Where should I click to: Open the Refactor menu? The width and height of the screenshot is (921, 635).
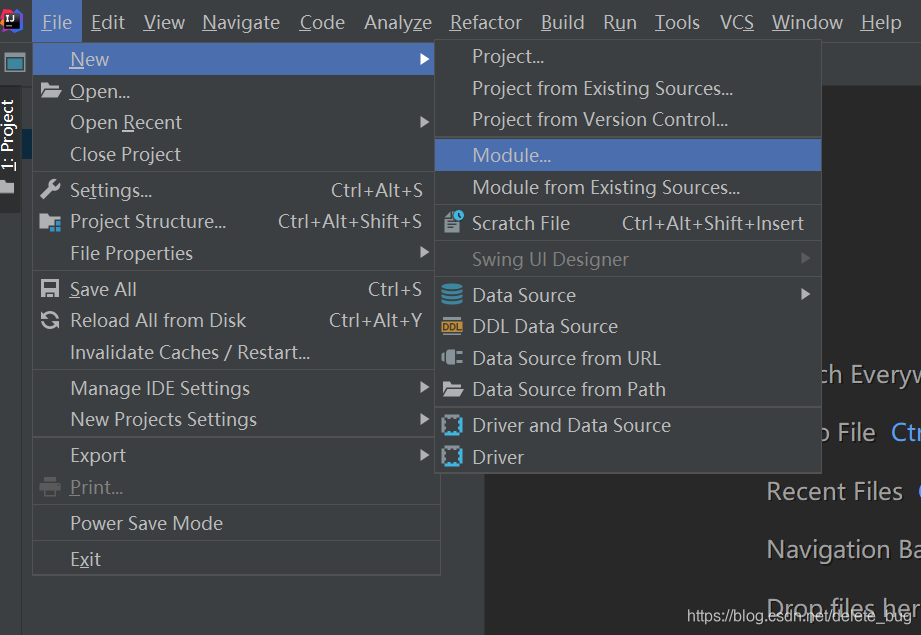click(485, 22)
